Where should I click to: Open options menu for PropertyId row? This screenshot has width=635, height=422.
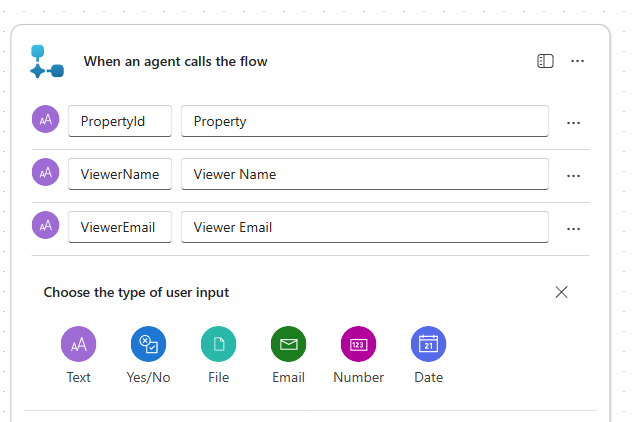click(573, 123)
